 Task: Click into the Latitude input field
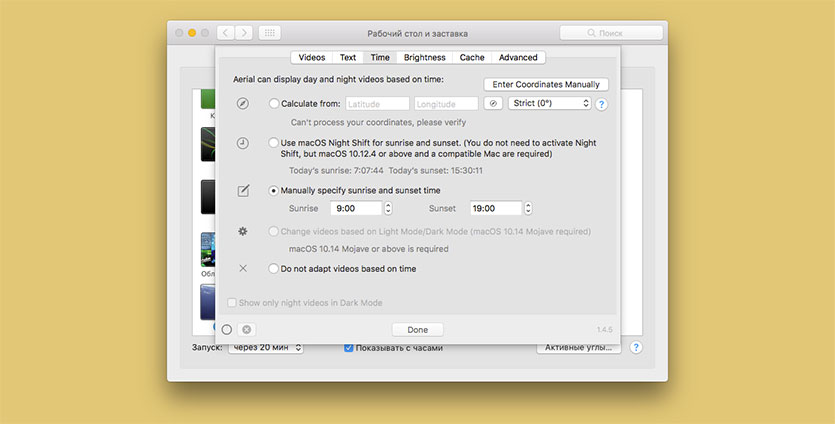coord(377,104)
